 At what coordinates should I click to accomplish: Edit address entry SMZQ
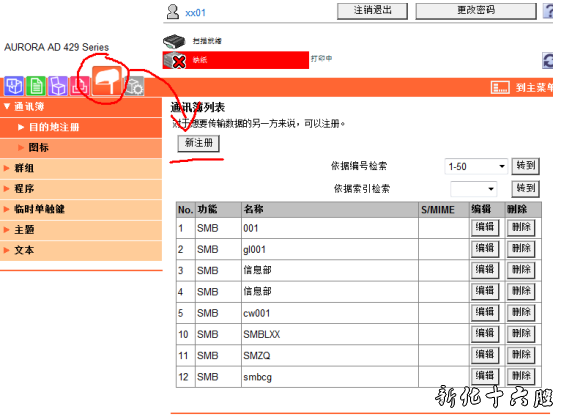pos(485,355)
